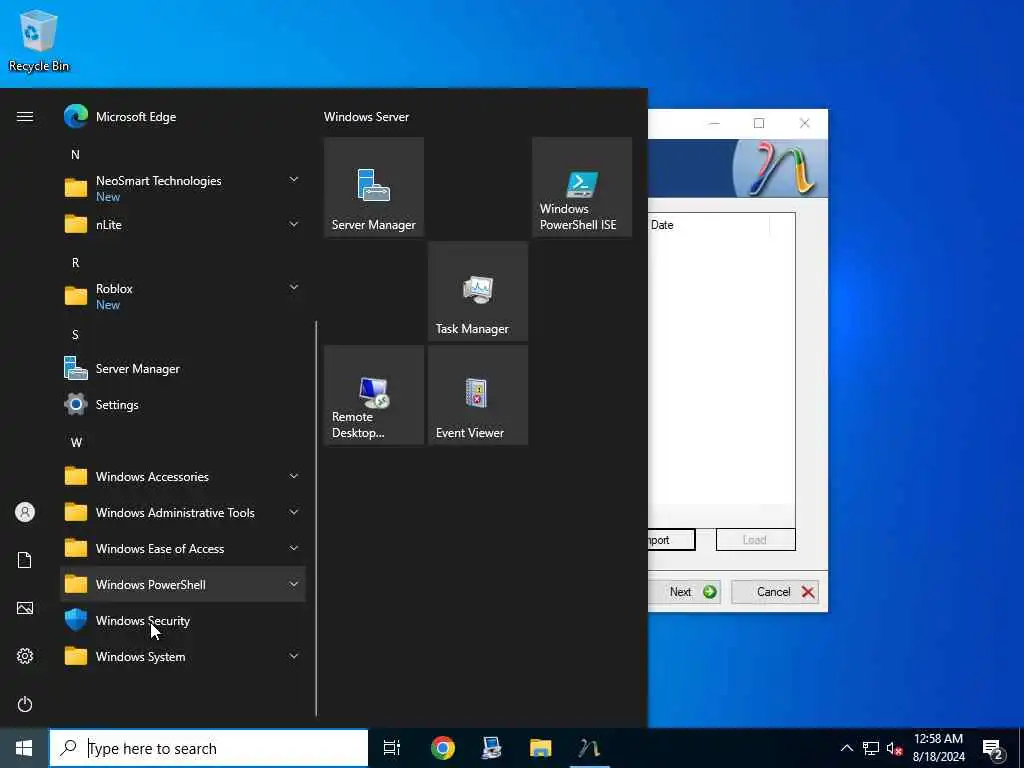Click the muted volume tray icon
The image size is (1024, 768).
click(x=894, y=748)
